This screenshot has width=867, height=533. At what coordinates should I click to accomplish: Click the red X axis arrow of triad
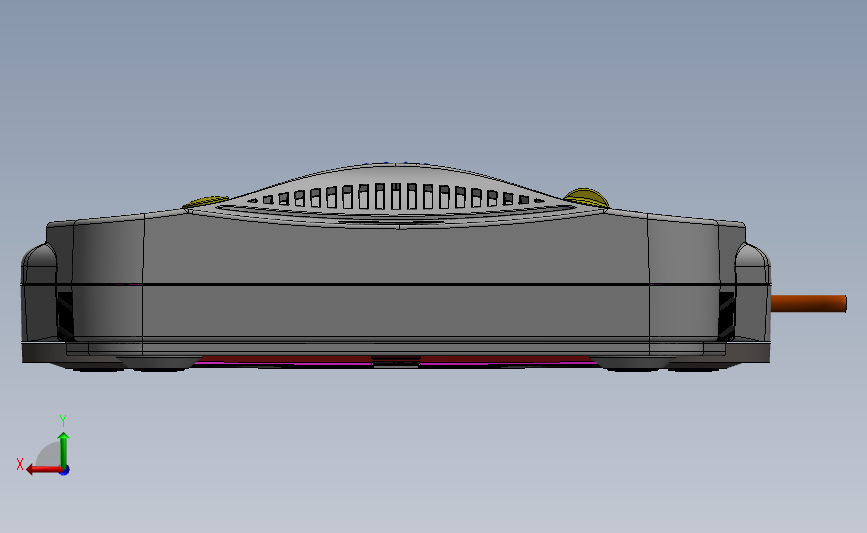pyautogui.click(x=44, y=470)
